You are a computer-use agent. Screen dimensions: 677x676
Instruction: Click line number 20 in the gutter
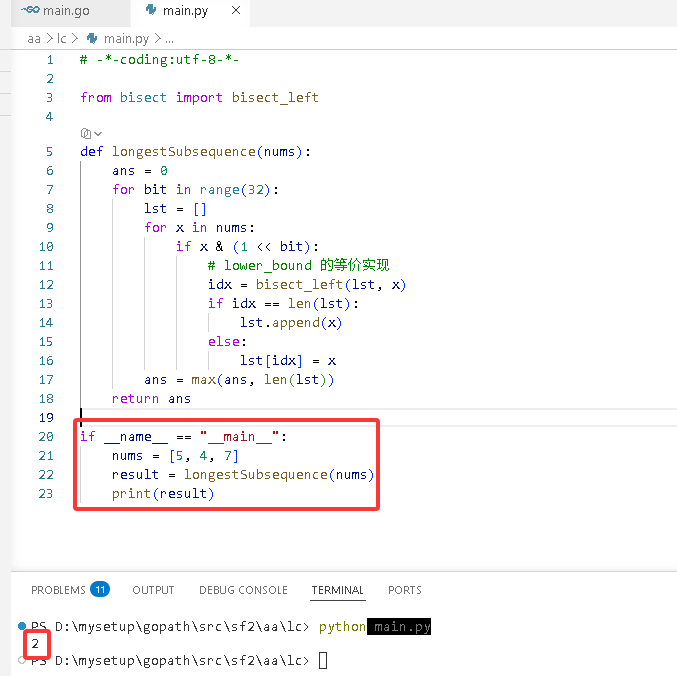46,436
